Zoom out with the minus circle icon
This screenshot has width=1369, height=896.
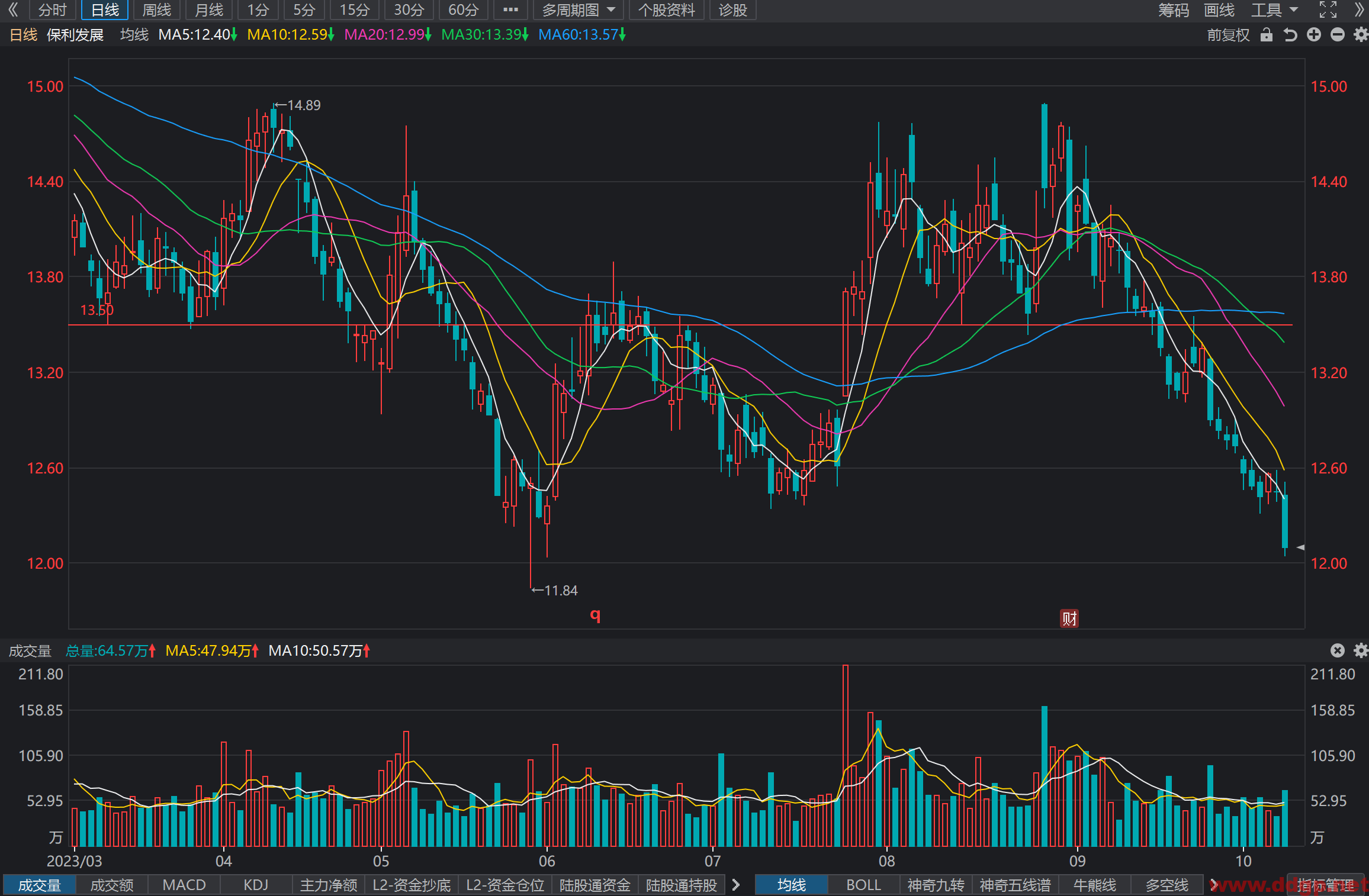click(1338, 35)
